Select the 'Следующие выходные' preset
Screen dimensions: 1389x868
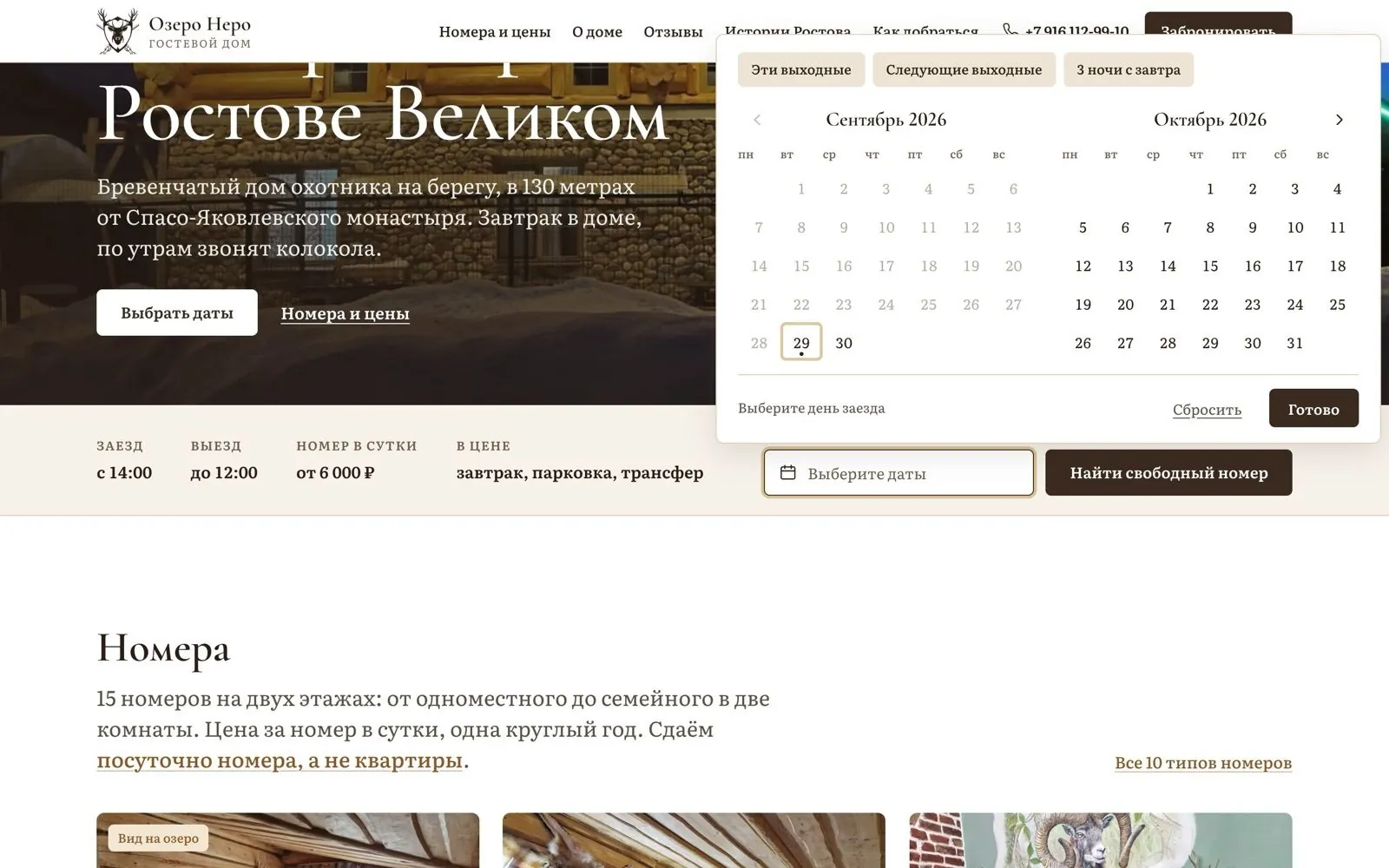point(964,69)
